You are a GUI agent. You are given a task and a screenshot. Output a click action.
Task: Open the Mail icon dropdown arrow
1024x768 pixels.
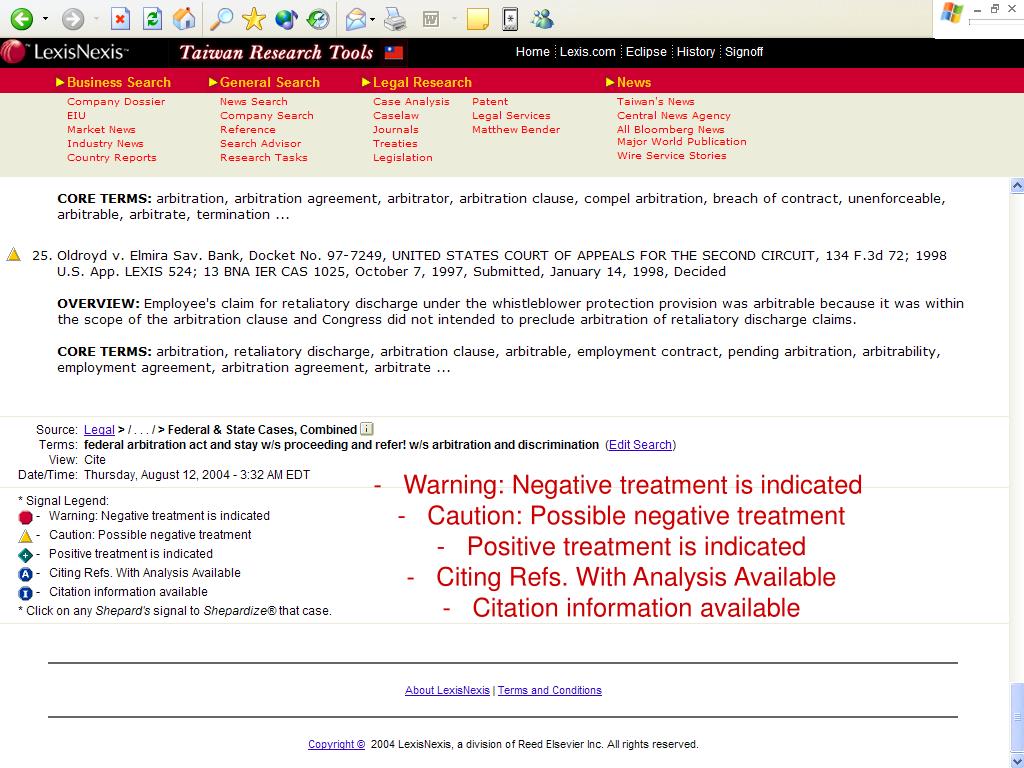(372, 19)
